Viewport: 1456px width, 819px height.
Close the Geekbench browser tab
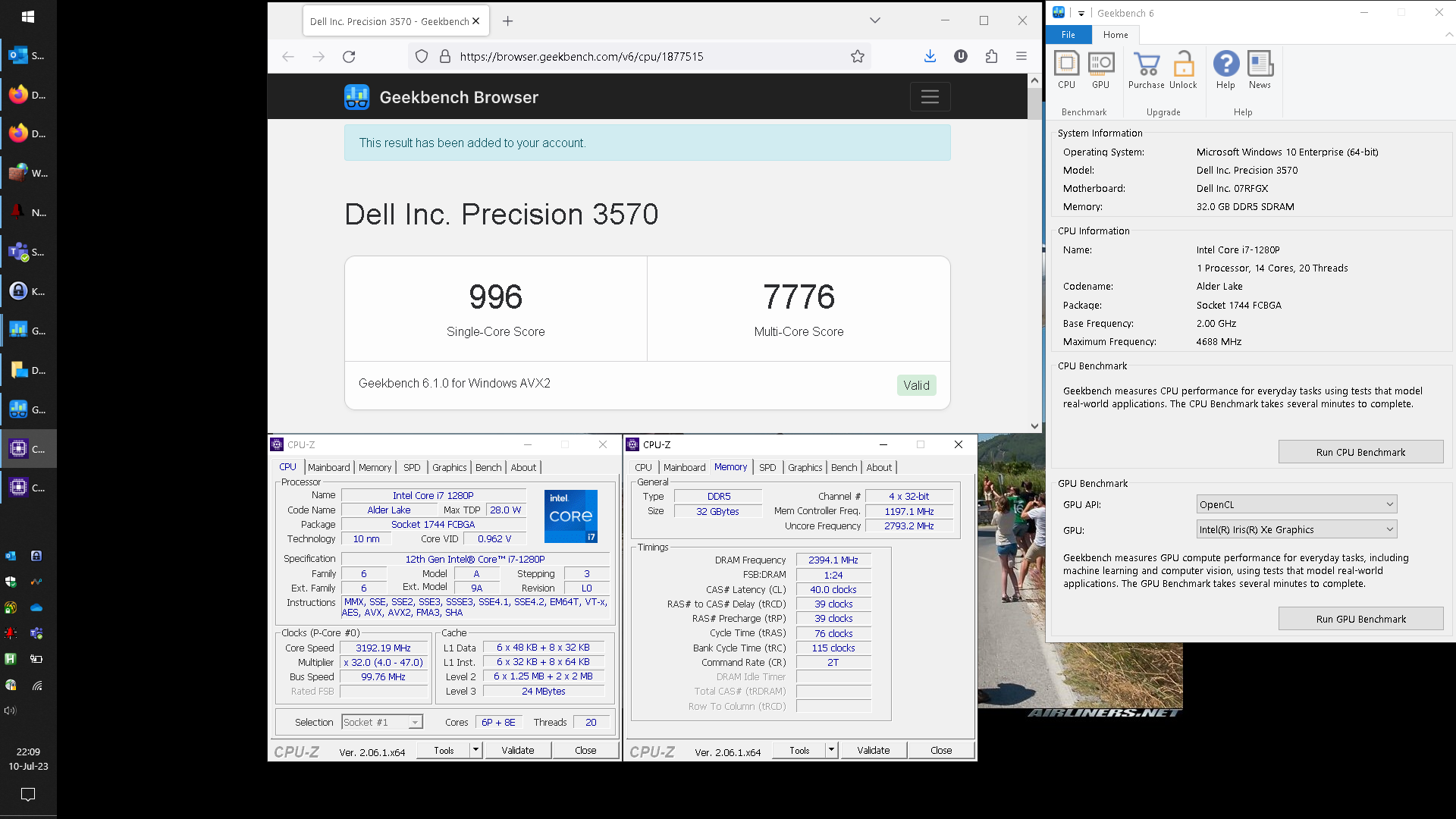[475, 21]
